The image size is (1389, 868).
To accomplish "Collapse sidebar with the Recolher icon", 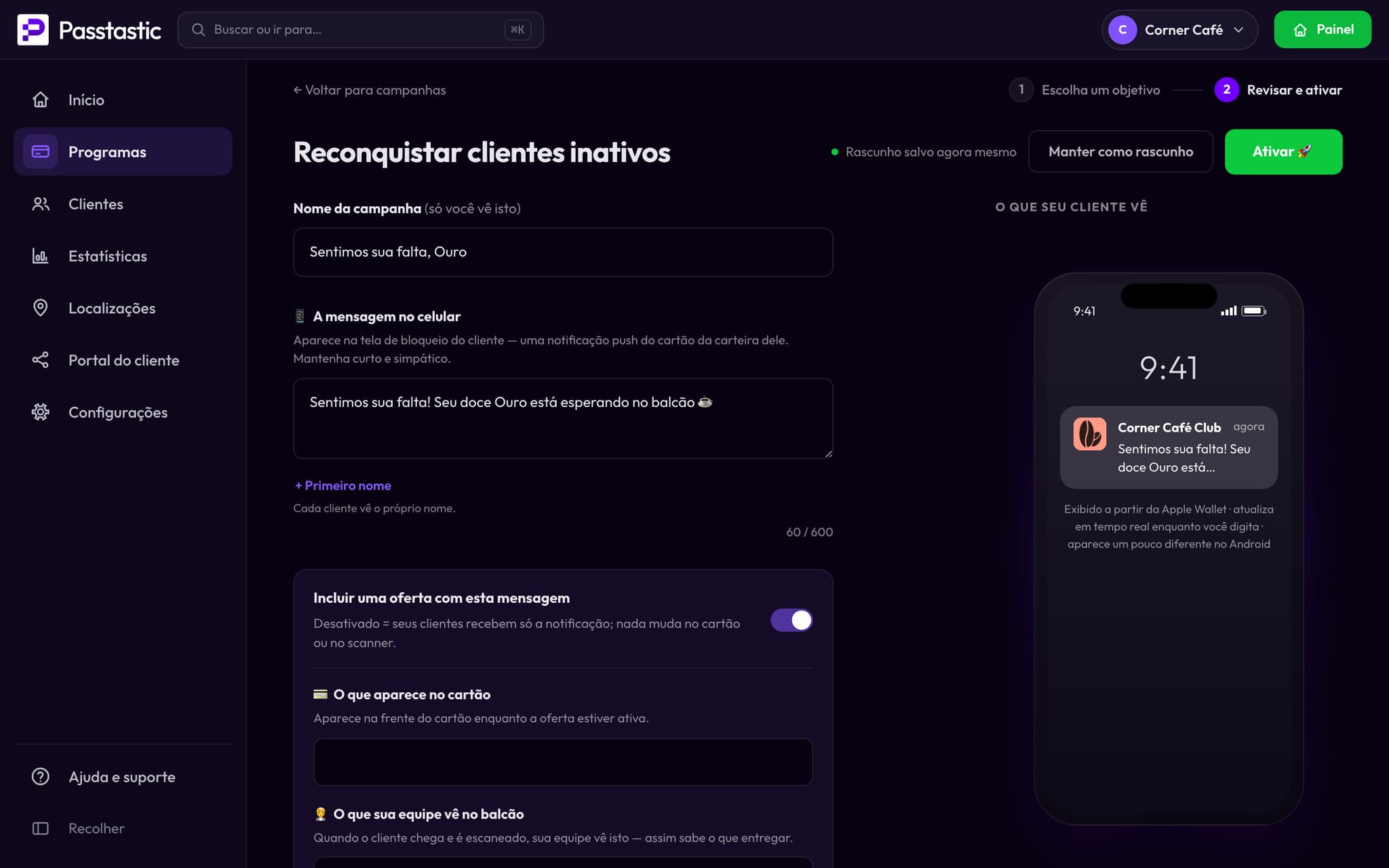I will tap(41, 829).
